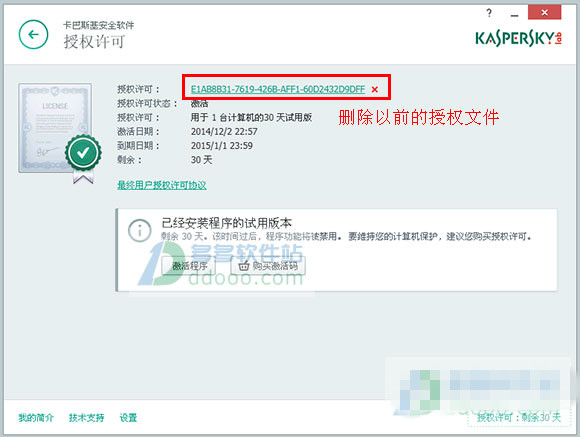This screenshot has width=580, height=437.
Task: Select the 激活日期 value 2014/12/2 22:57
Action: (224, 132)
